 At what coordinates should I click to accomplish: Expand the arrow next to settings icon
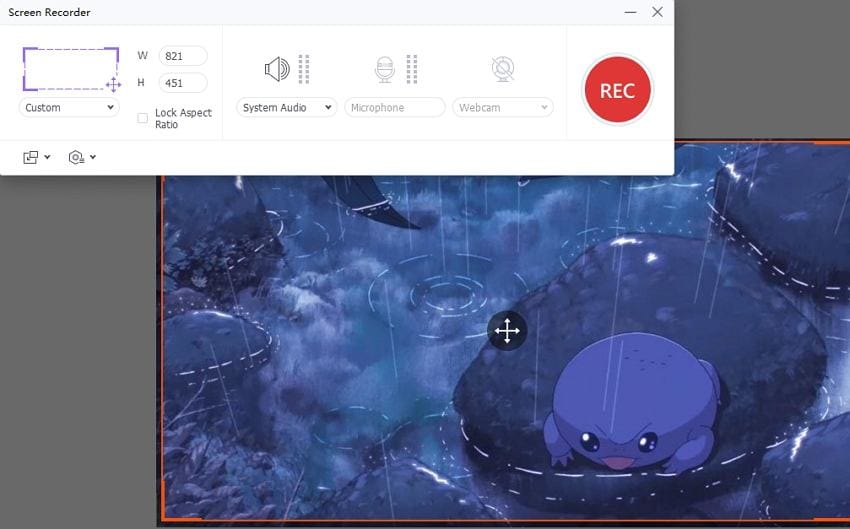coord(93,157)
